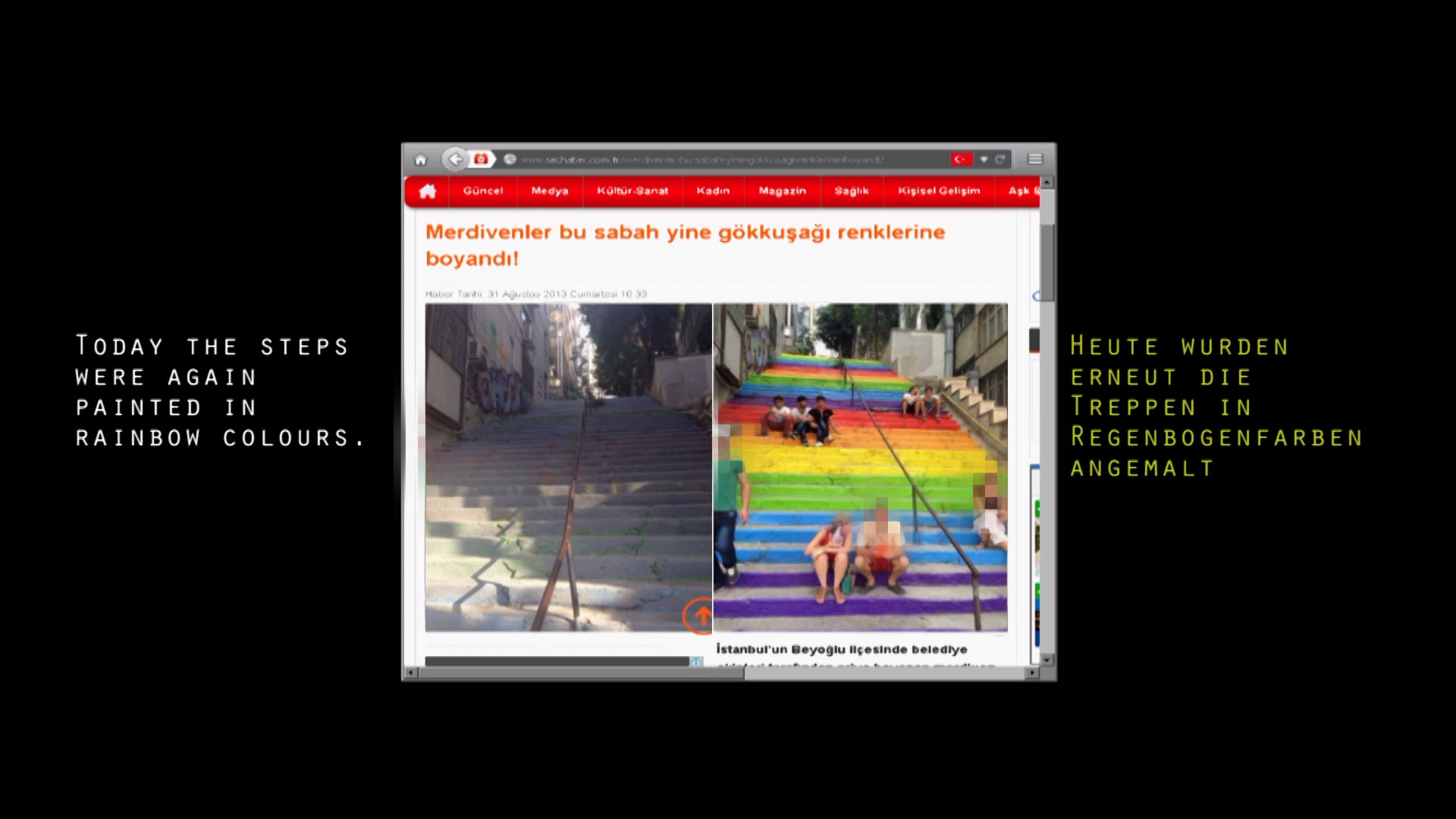The height and width of the screenshot is (819, 1456).
Task: Select the Kültür-Sanat tab
Action: 632,191
